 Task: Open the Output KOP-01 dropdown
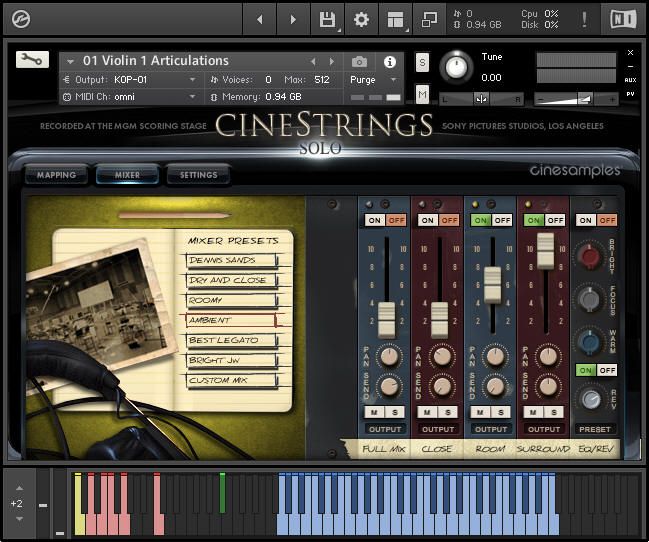(192, 79)
